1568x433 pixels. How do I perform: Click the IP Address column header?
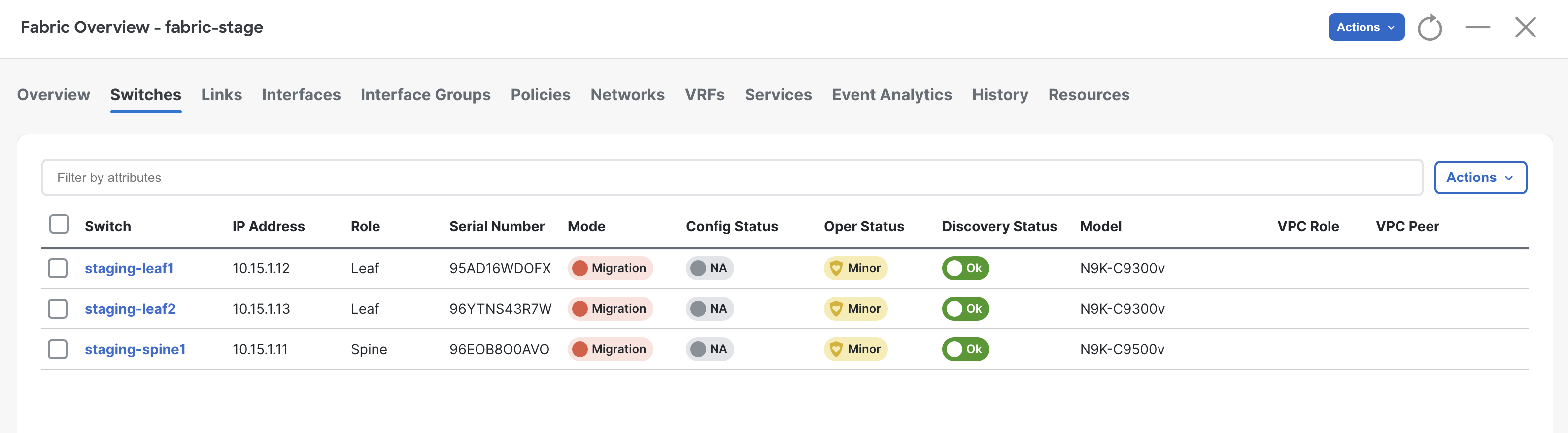pos(269,226)
